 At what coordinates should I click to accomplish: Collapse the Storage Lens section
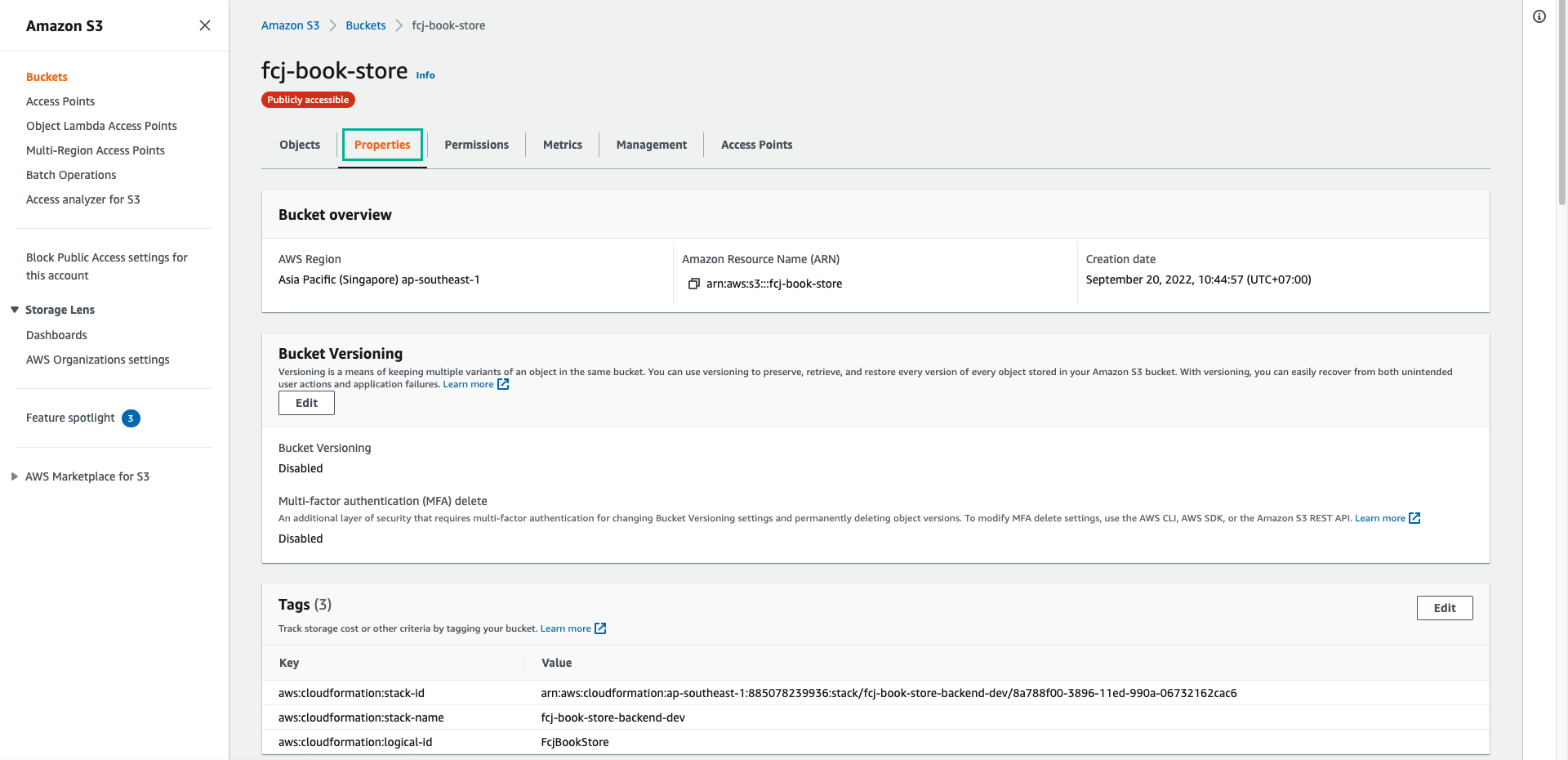click(15, 310)
